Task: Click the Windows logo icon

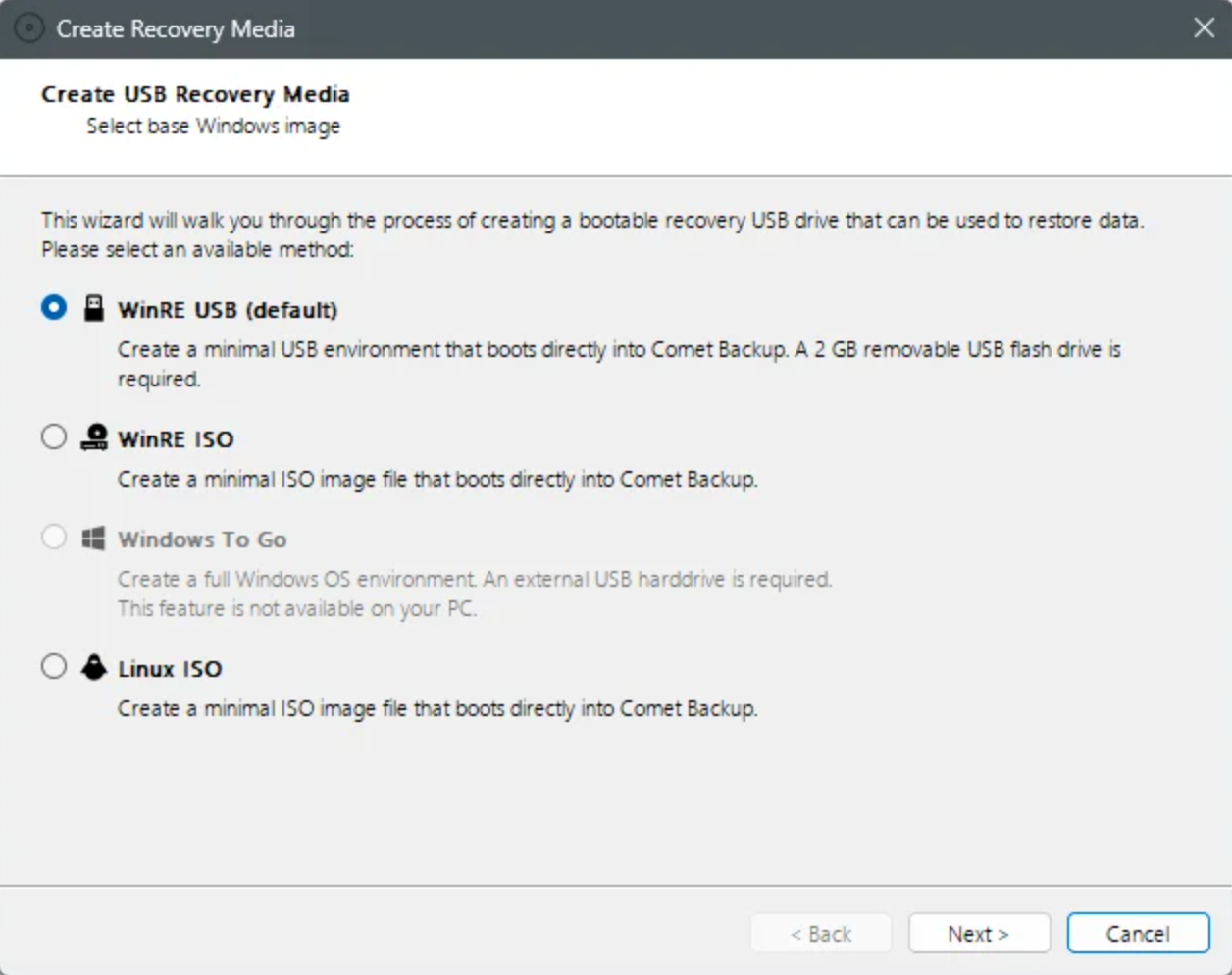Action: pyautogui.click(x=93, y=539)
